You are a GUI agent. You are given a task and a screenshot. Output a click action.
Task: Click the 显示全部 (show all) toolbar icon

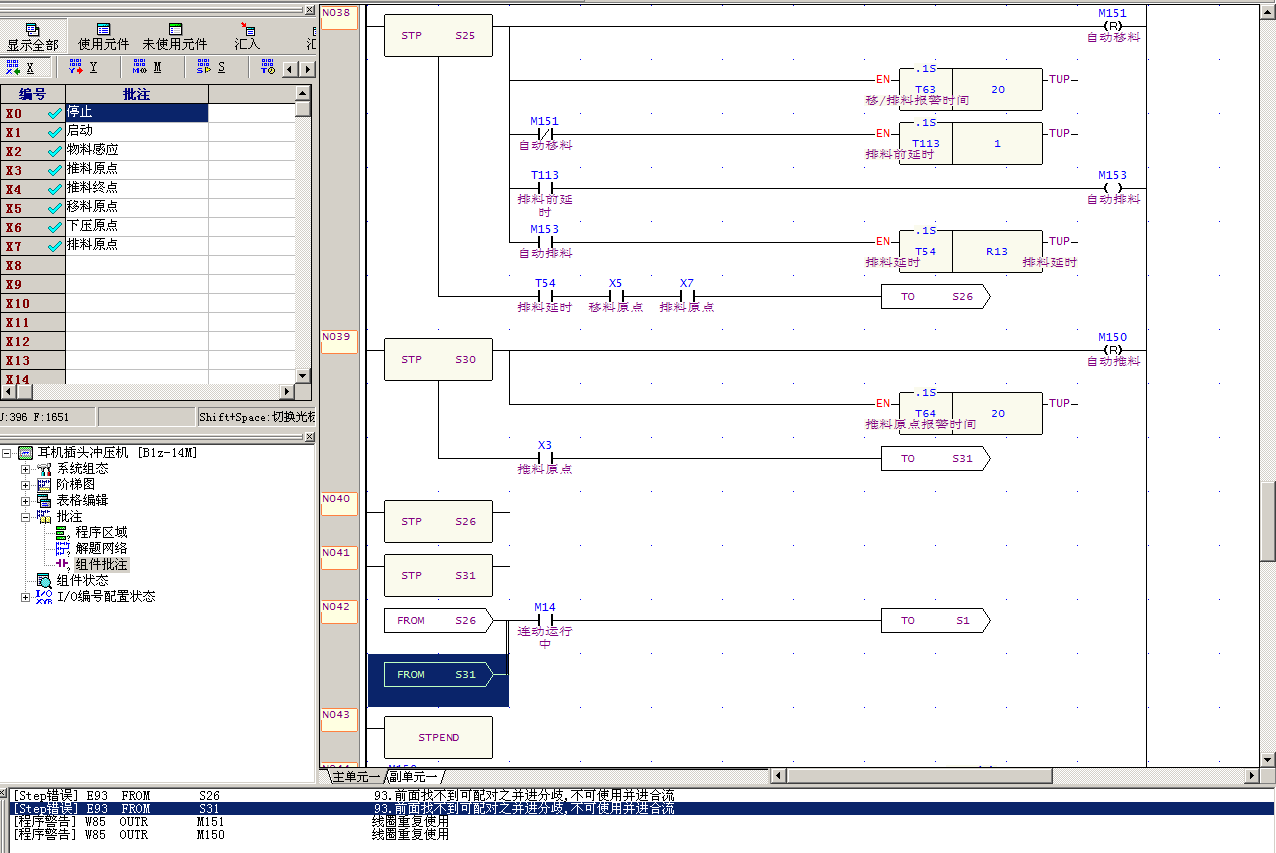[32, 30]
